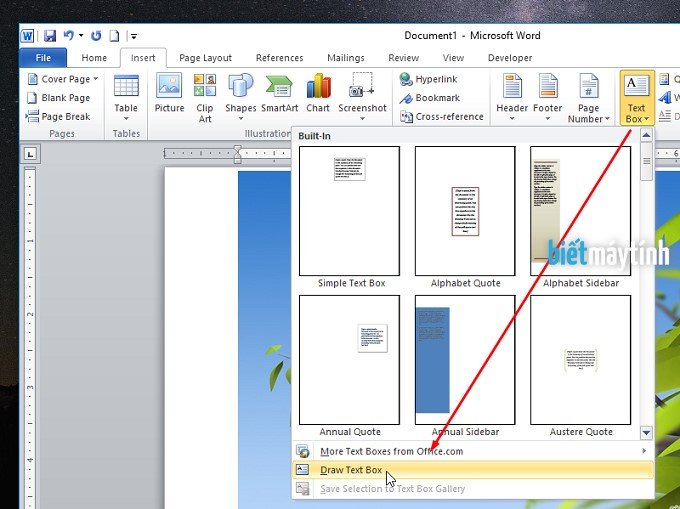This screenshot has height=509, width=680.
Task: Click the Word application icon in title bar
Action: [27, 36]
